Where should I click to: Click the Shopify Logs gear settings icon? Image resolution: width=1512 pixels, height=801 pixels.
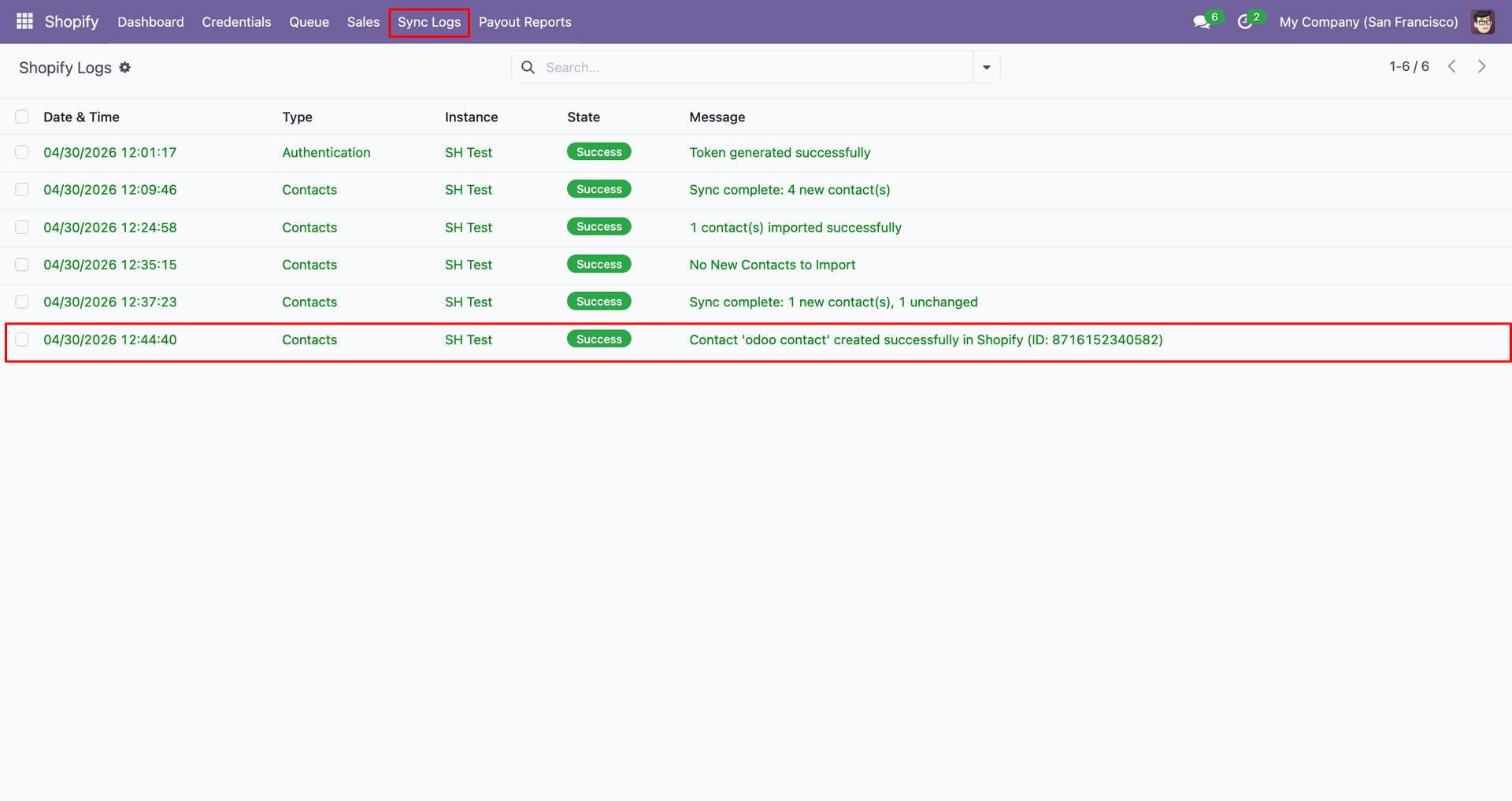click(x=124, y=68)
